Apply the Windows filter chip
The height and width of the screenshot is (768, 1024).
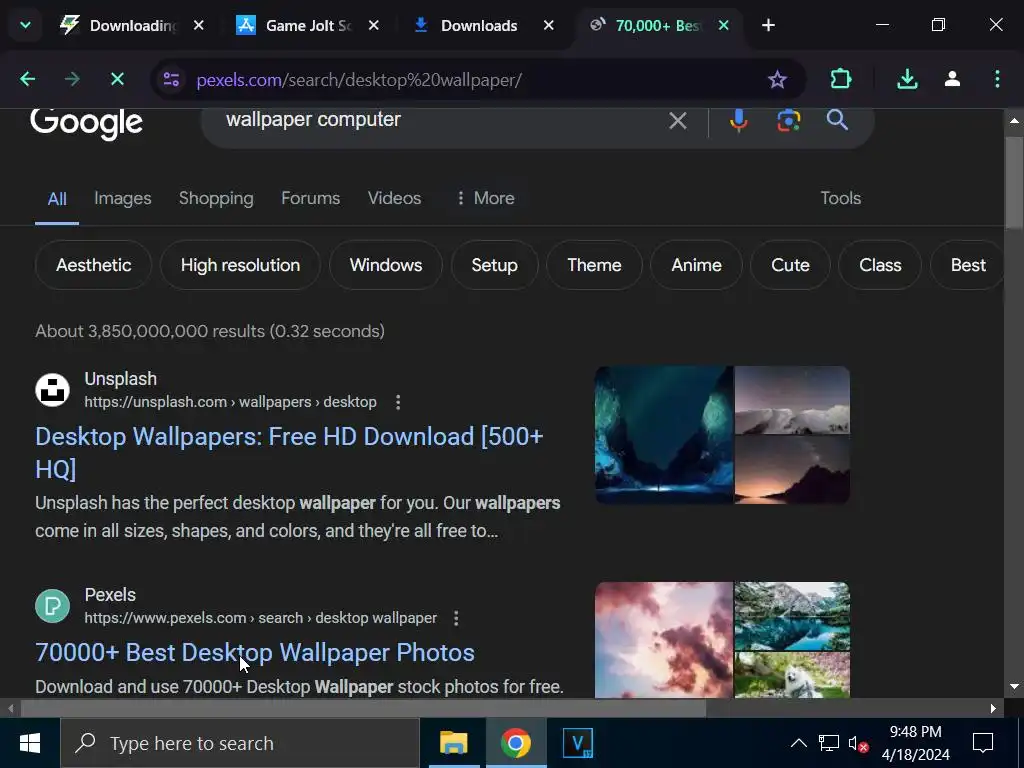coord(386,265)
